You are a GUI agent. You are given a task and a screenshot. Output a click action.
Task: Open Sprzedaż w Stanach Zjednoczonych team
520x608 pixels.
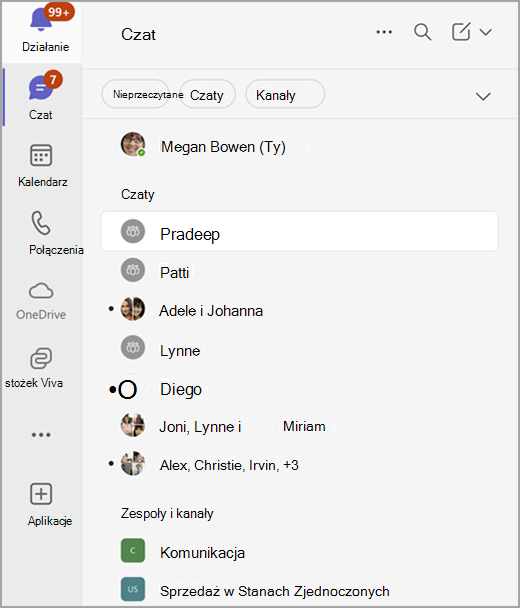point(299,591)
